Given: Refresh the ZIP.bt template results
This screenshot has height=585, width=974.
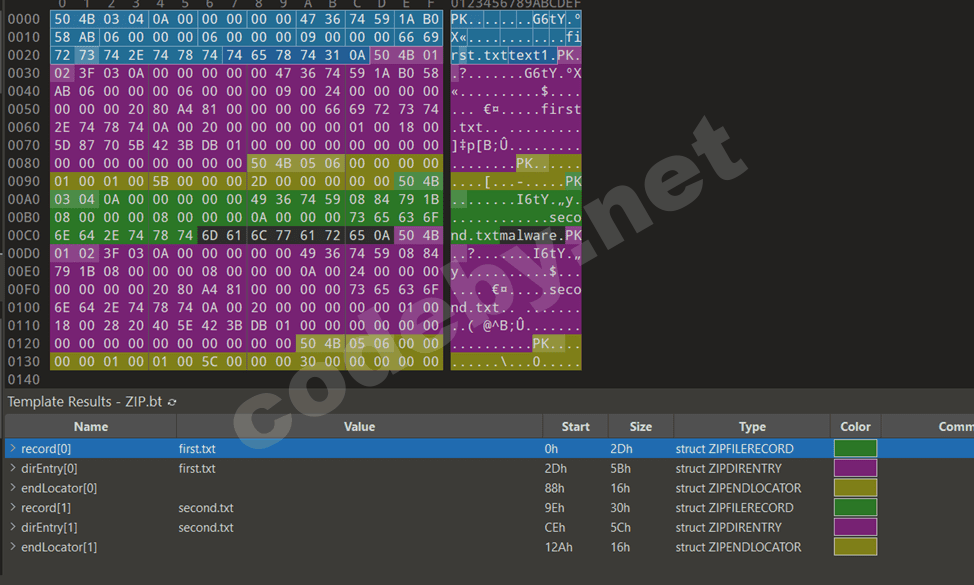Looking at the screenshot, I should coord(172,402).
